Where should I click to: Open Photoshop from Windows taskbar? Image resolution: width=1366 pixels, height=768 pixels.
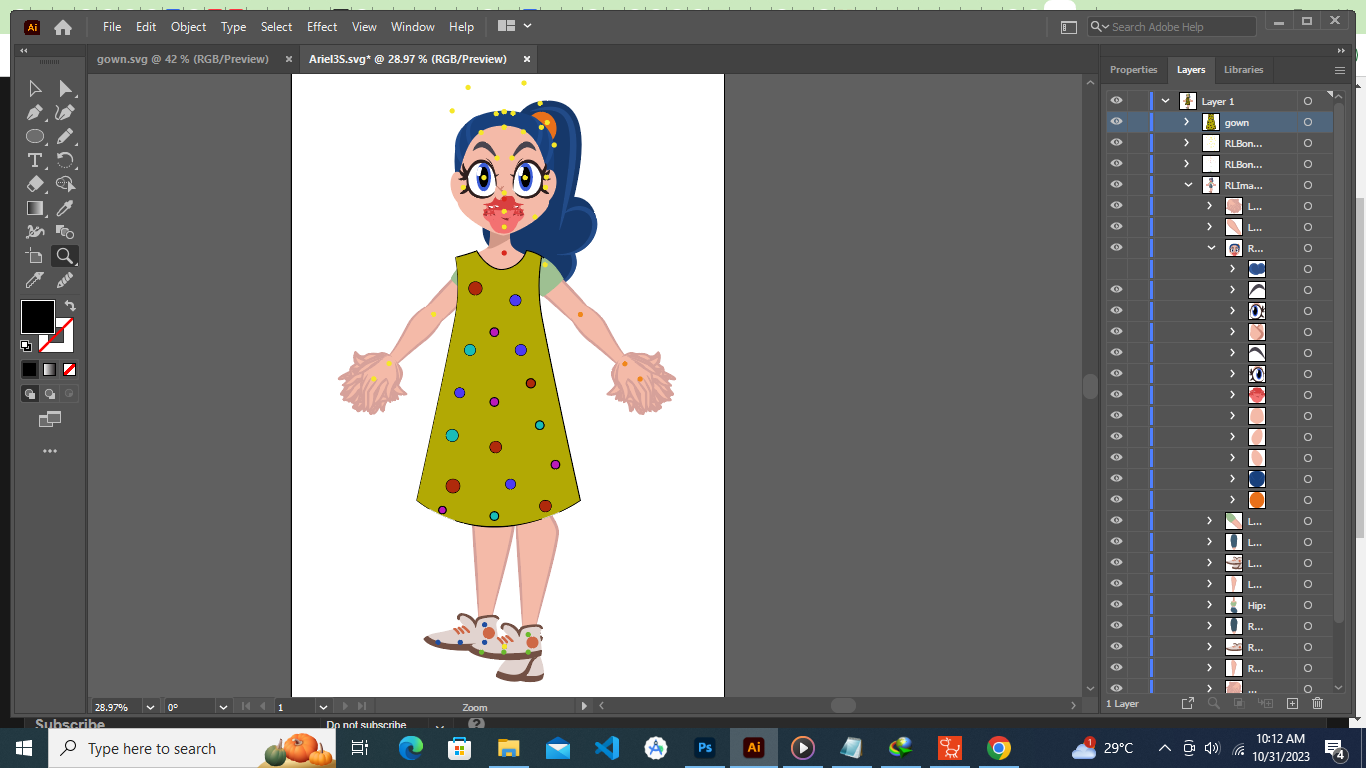[x=705, y=748]
